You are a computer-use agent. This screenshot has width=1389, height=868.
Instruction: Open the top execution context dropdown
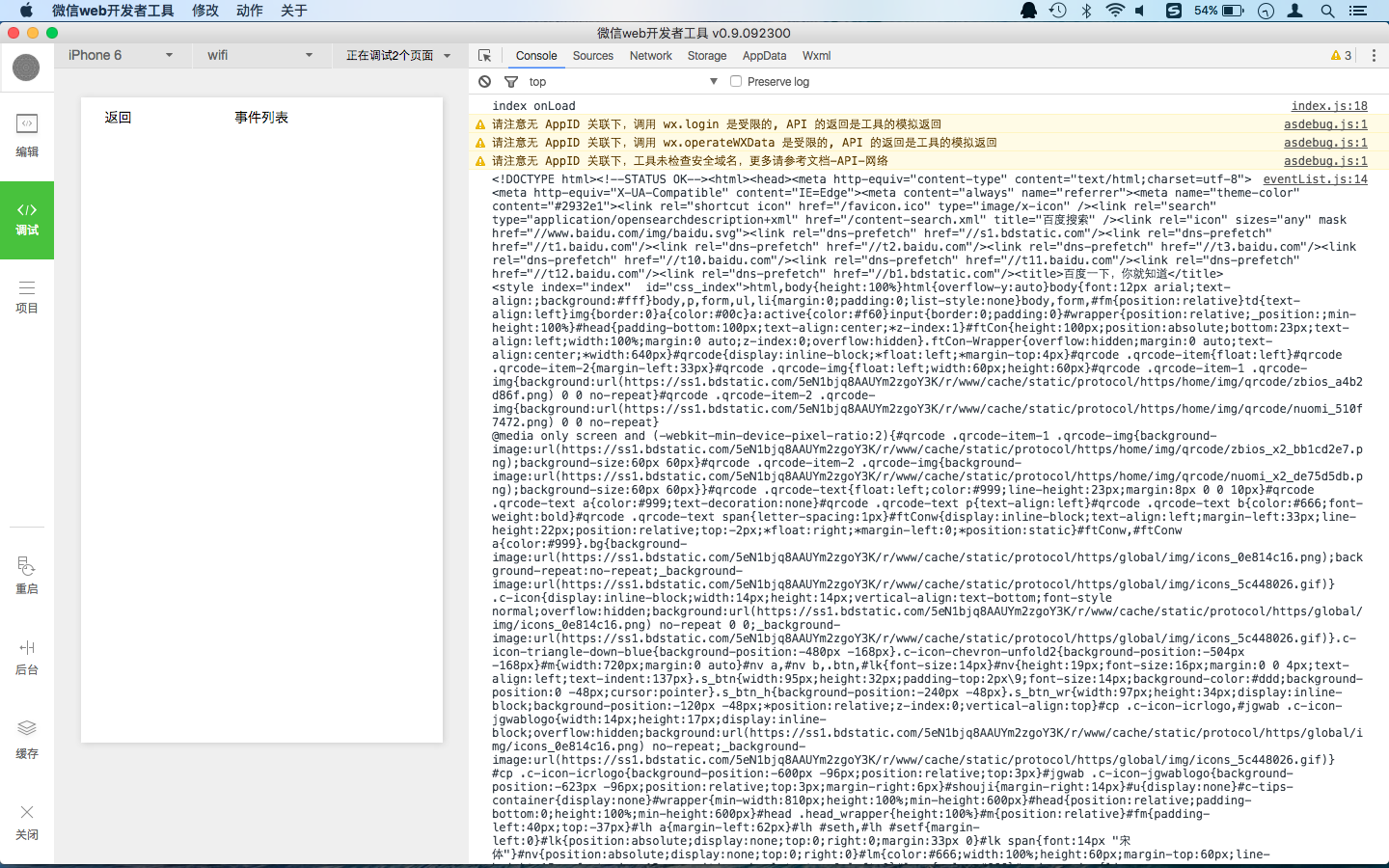tap(623, 82)
